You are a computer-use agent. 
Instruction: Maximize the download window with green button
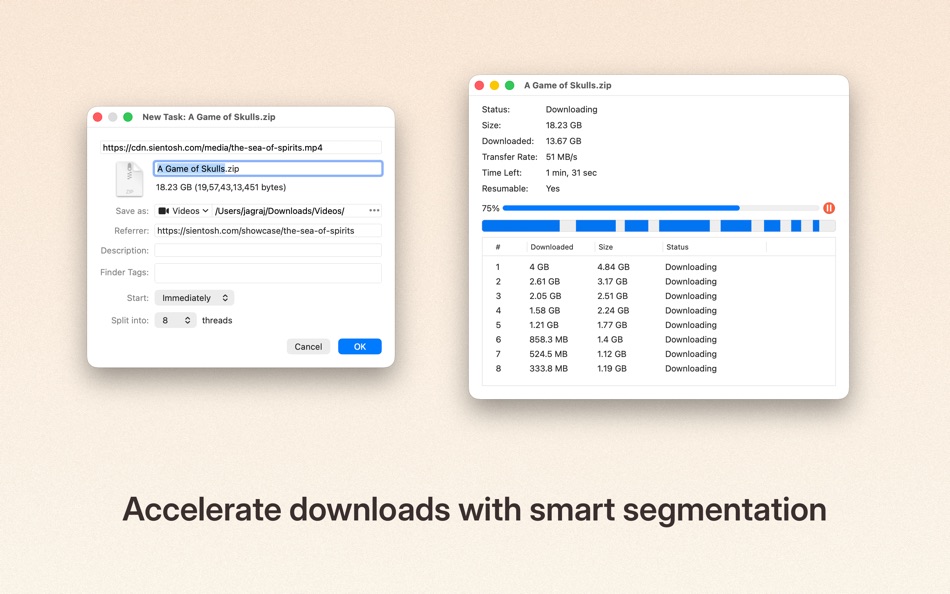[x=510, y=85]
